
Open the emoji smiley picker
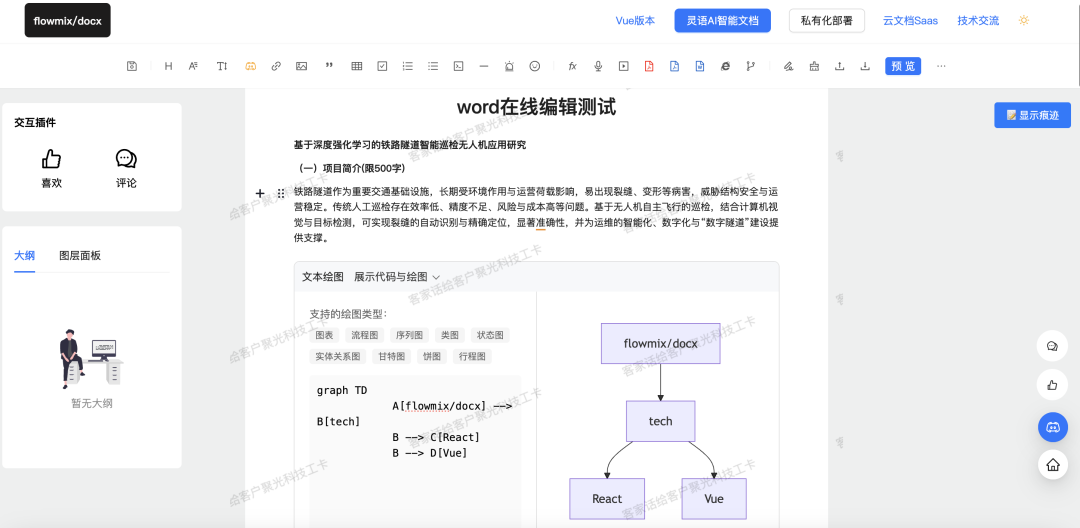pos(534,66)
